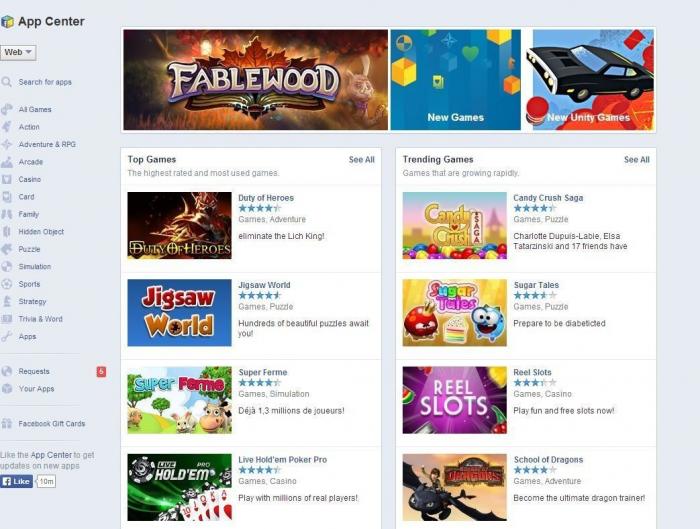This screenshot has width=700, height=529.
Task: Open the Web platform dropdown
Action: click(18, 52)
